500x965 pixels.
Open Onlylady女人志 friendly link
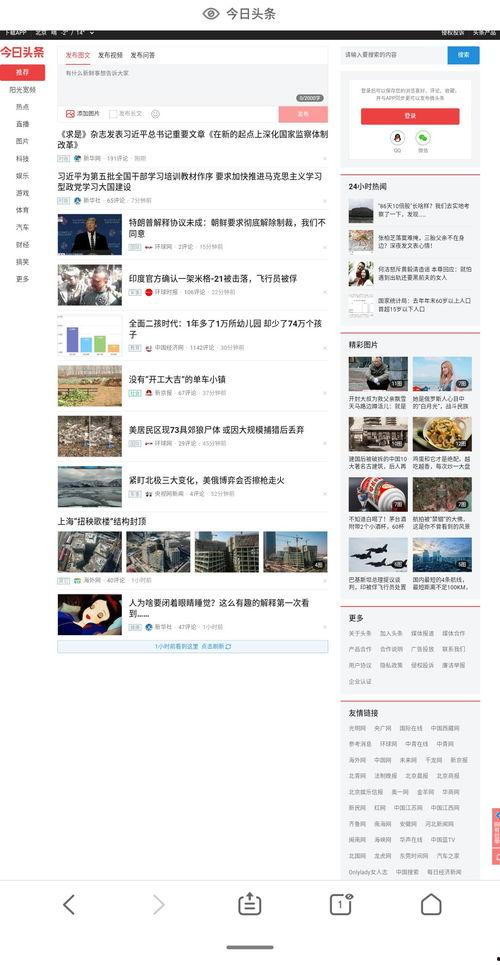tap(368, 872)
